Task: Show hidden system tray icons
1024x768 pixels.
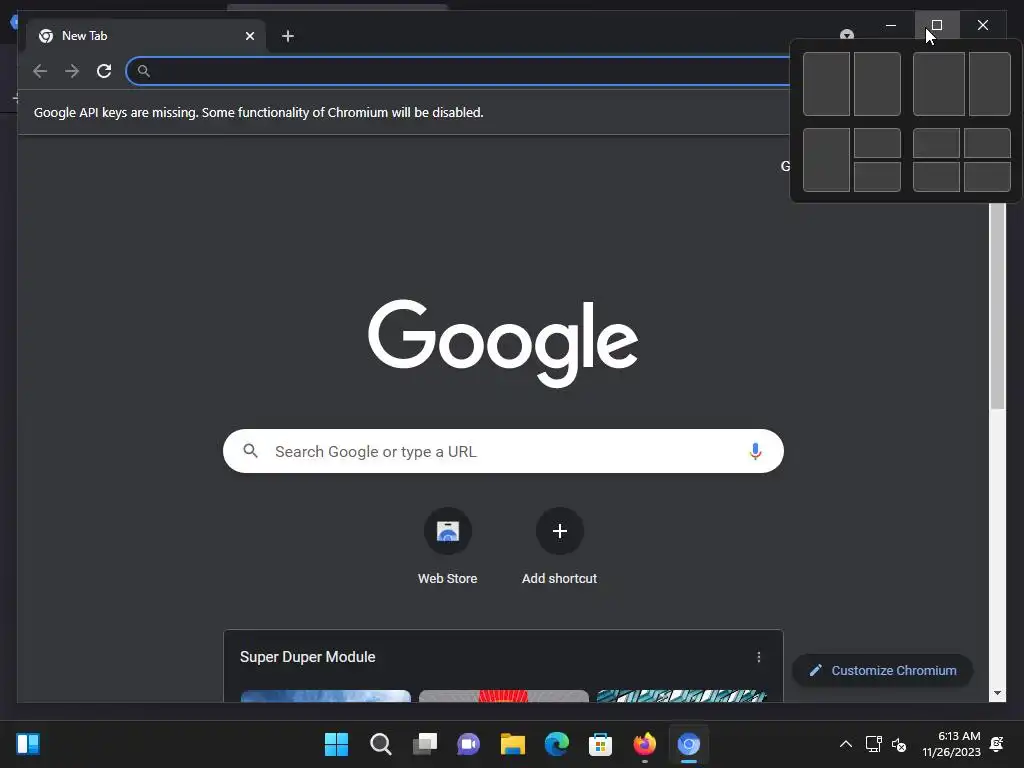Action: pos(846,744)
